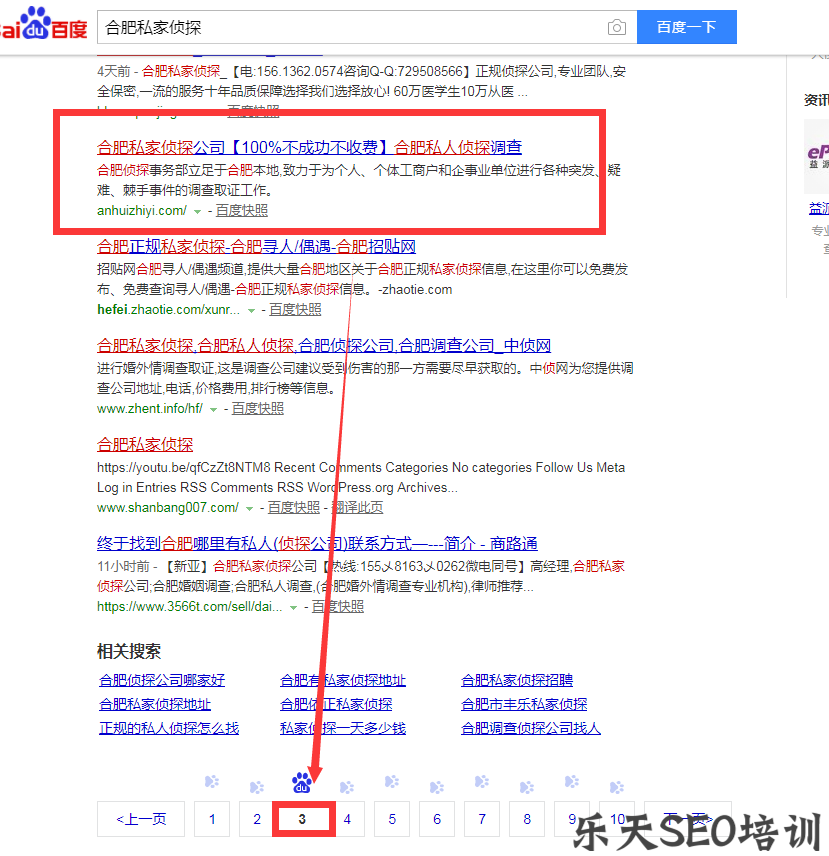Go to the previous page with 上一页

[140, 818]
